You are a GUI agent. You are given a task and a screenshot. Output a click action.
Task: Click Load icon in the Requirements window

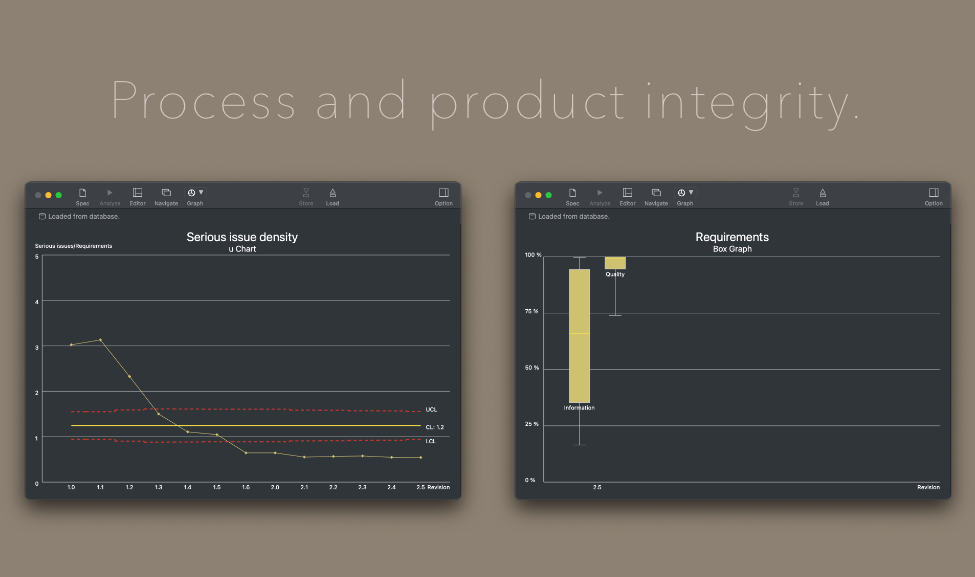(x=822, y=193)
